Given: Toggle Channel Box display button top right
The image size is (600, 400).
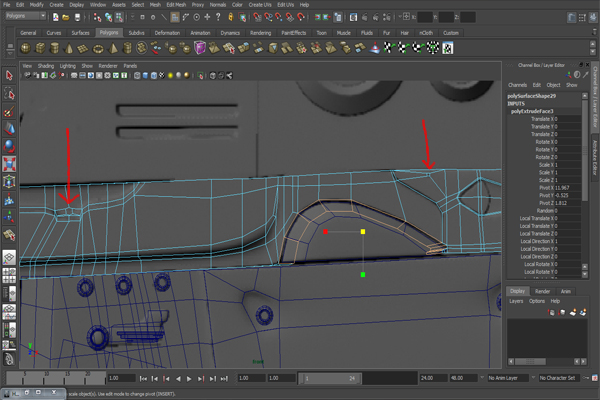Looking at the screenshot, I should click(x=593, y=17).
